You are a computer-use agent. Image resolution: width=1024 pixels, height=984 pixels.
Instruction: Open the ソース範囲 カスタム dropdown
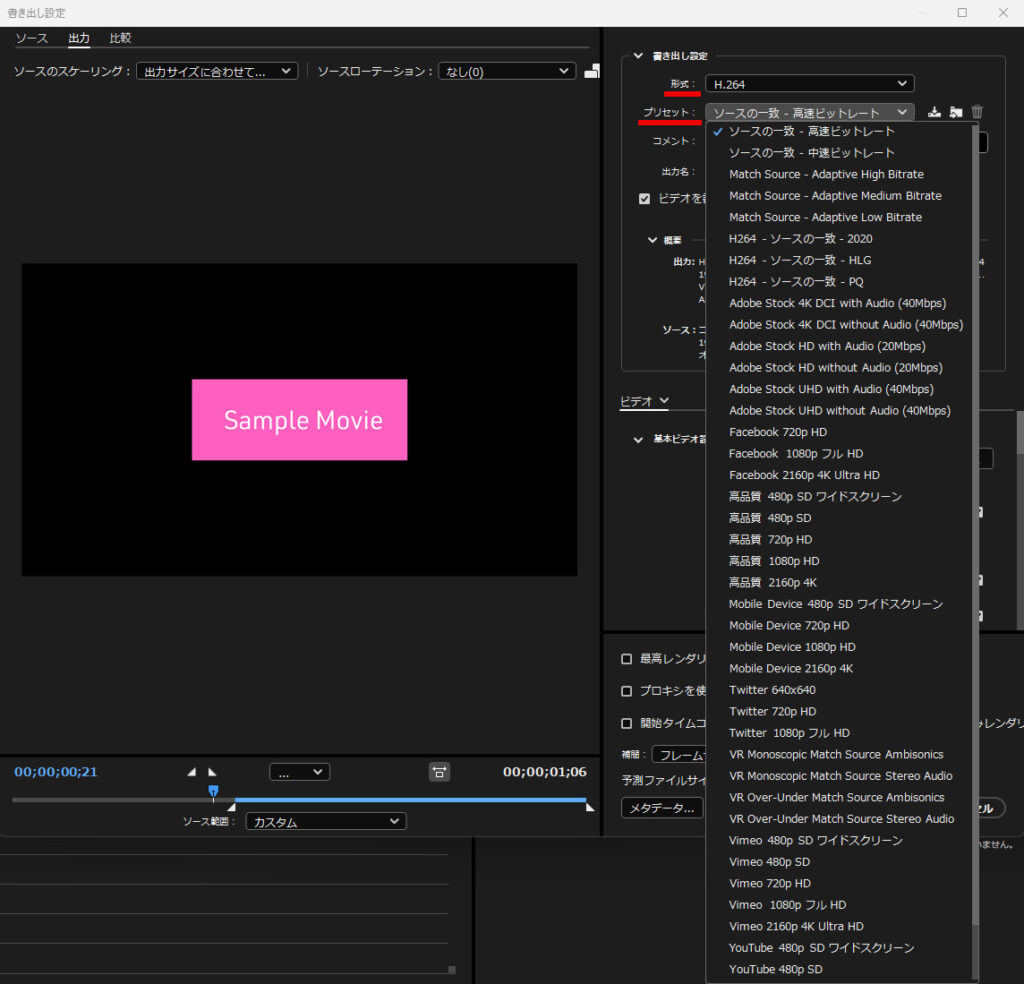tap(325, 822)
